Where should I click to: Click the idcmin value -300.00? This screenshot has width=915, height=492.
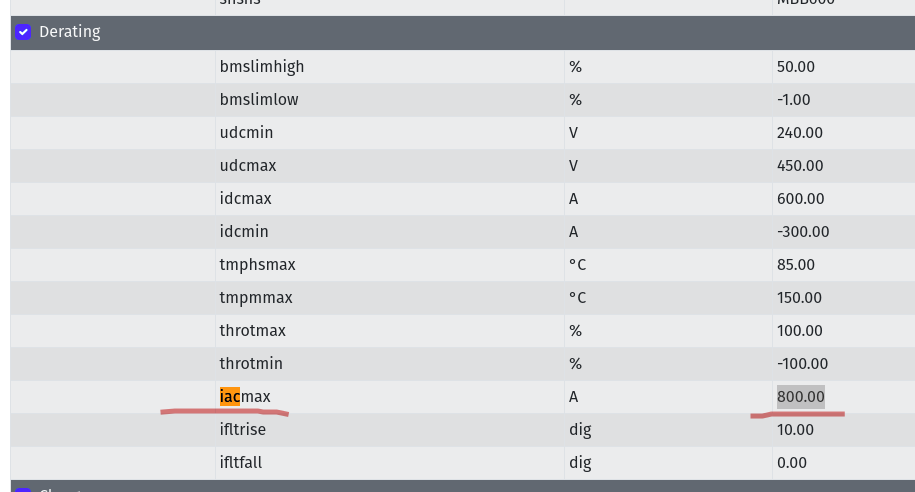click(x=802, y=232)
